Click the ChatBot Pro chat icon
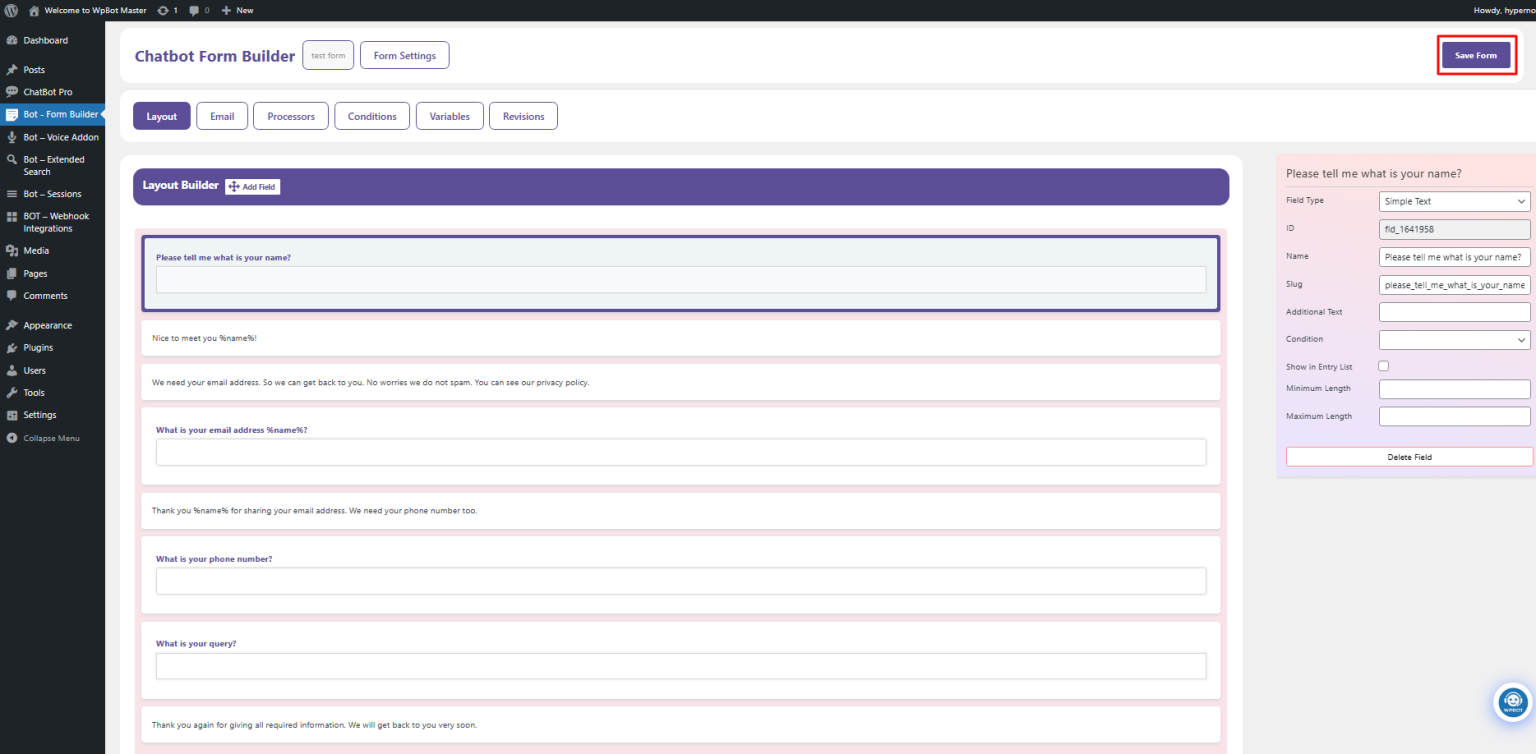Viewport: 1536px width, 754px height. (x=12, y=92)
